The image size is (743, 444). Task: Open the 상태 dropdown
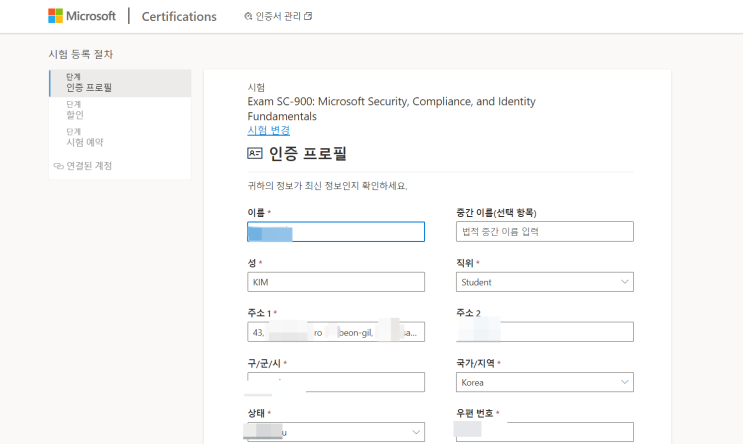[x=336, y=432]
